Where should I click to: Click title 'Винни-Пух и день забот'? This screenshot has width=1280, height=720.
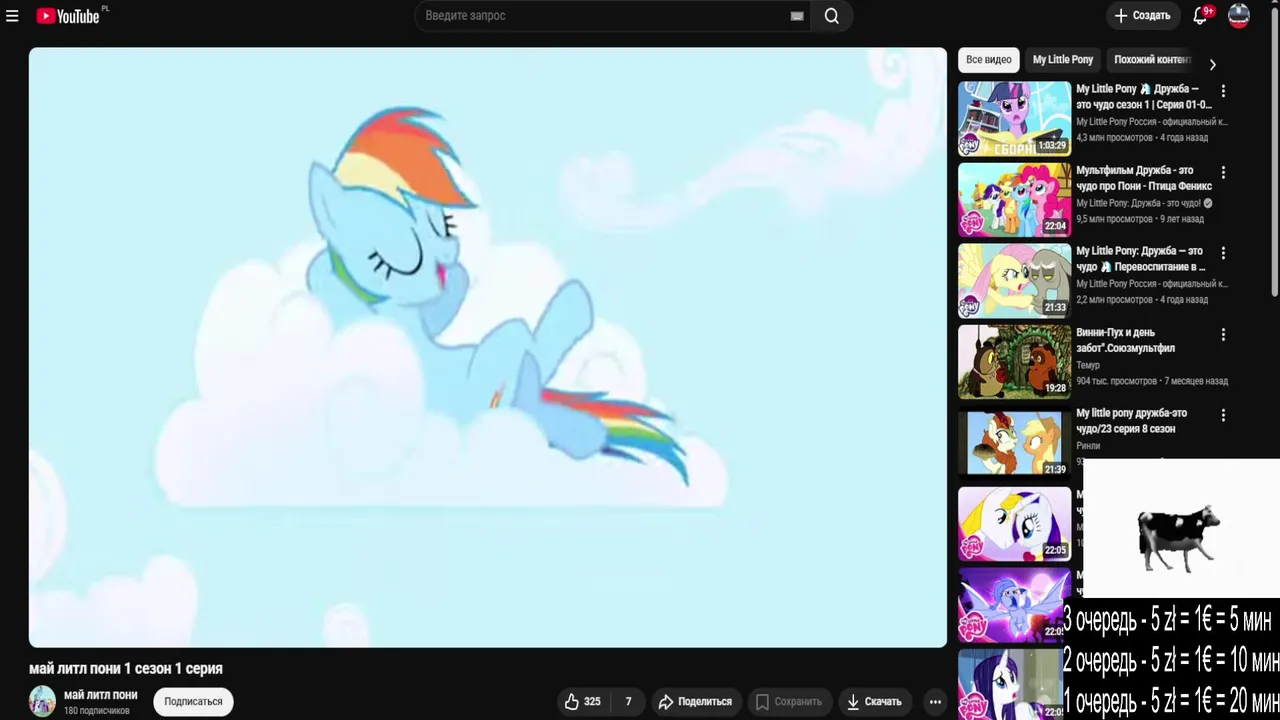1125,340
